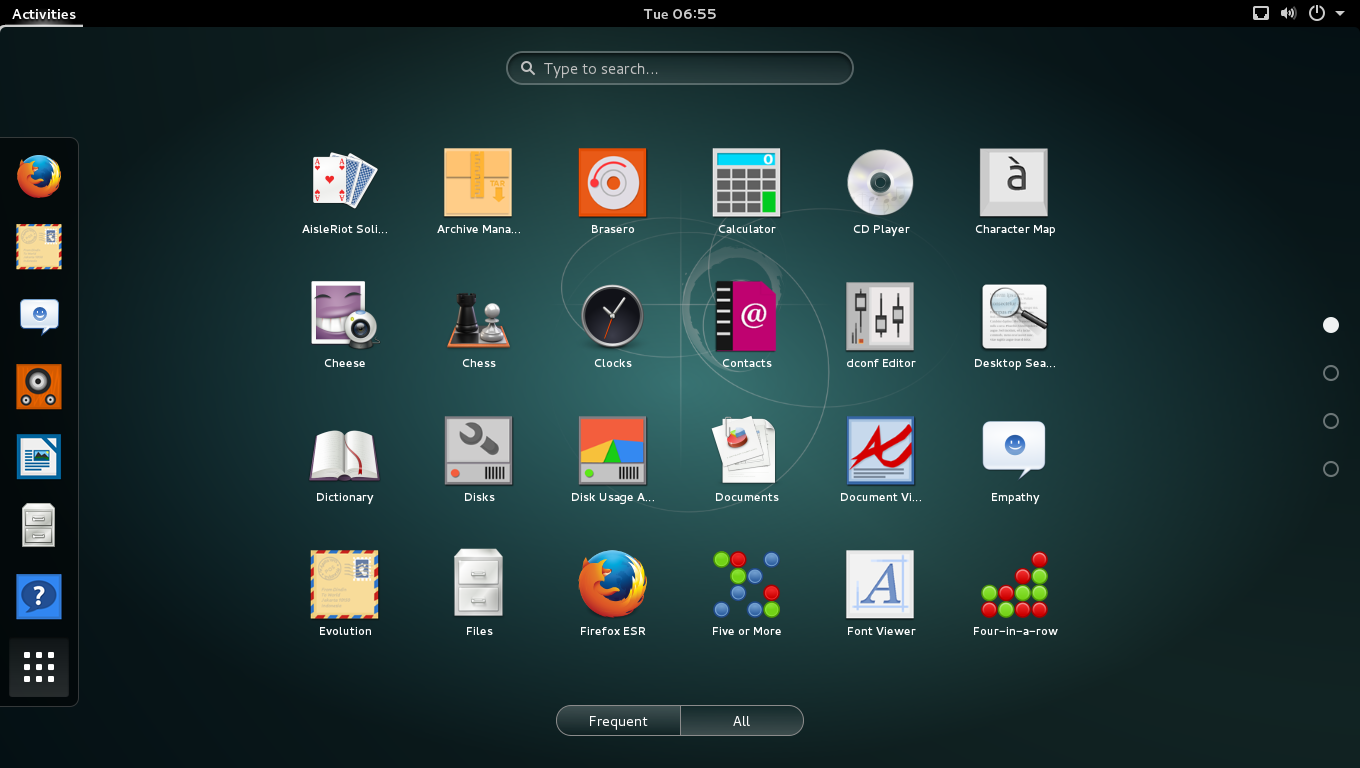This screenshot has height=768, width=1360.
Task: Open Empathy chat from the dash
Action: tap(39, 317)
